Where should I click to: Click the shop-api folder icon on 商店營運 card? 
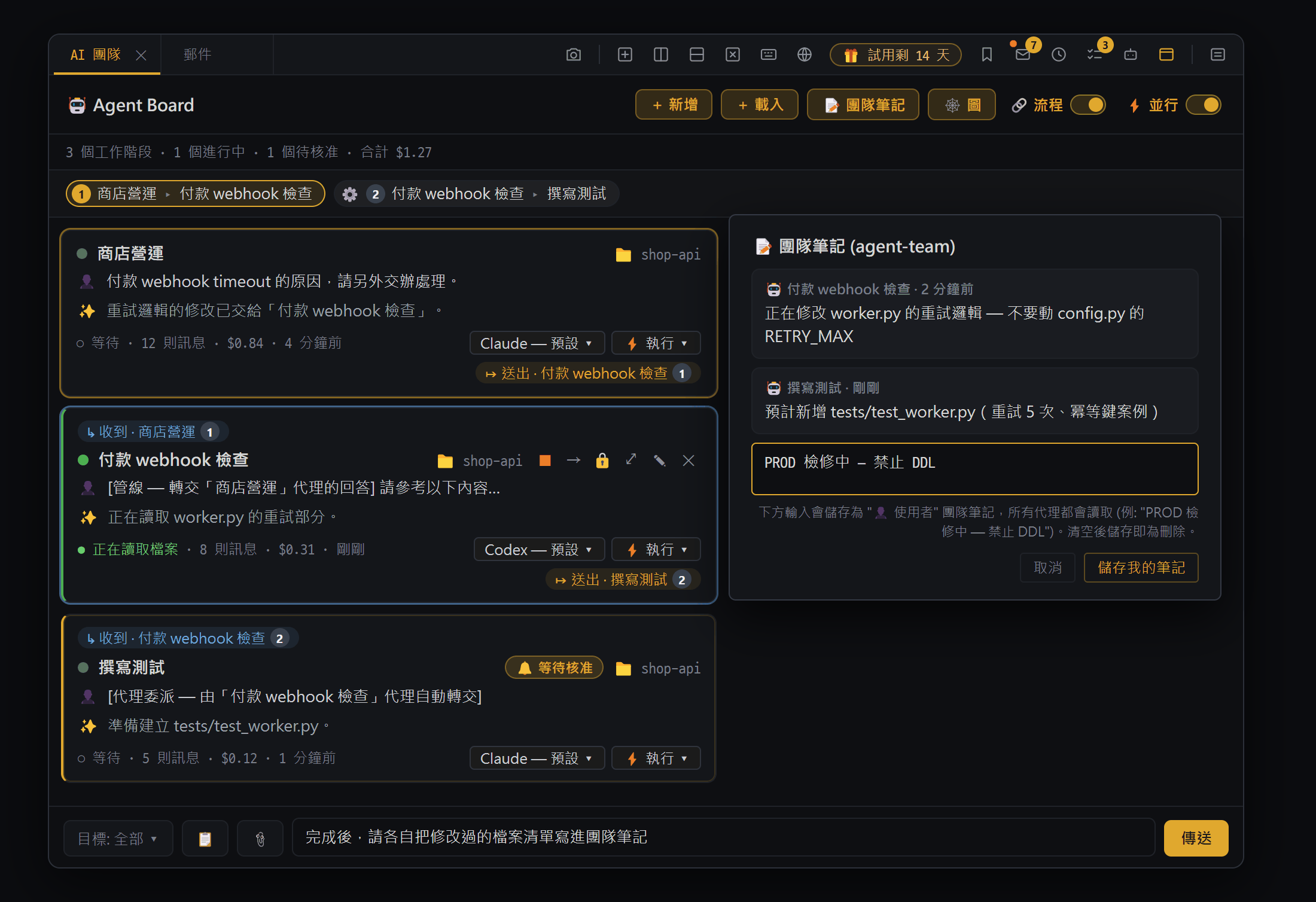pyautogui.click(x=623, y=255)
